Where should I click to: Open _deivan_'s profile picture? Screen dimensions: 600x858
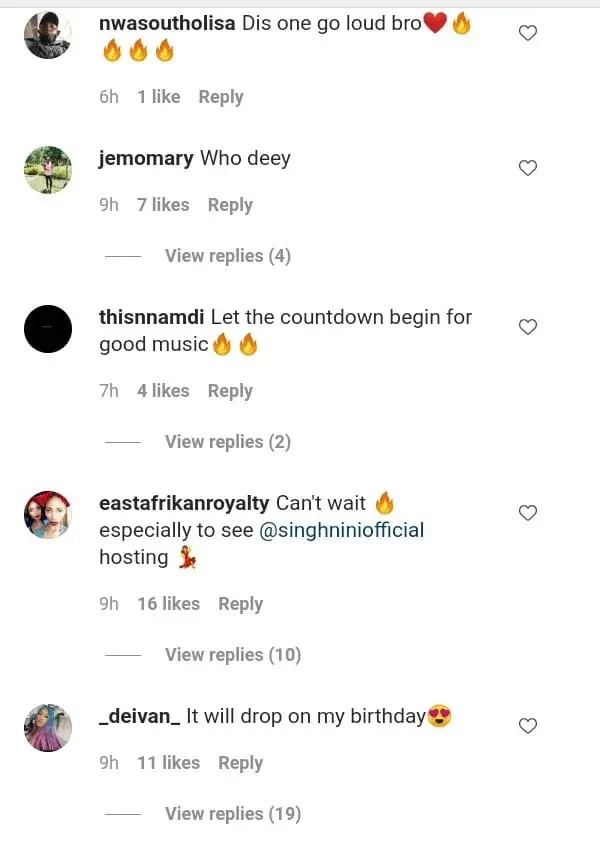(x=48, y=727)
